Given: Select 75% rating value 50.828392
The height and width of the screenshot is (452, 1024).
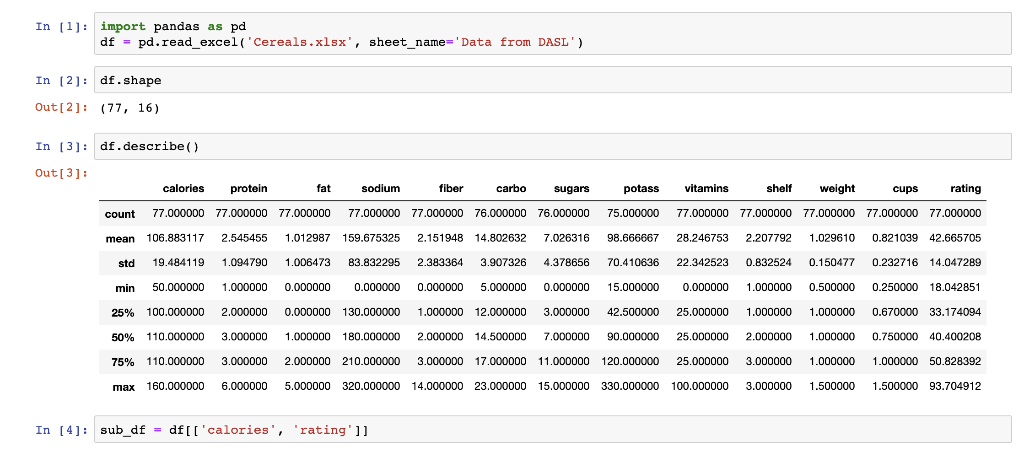Looking at the screenshot, I should click(955, 361).
